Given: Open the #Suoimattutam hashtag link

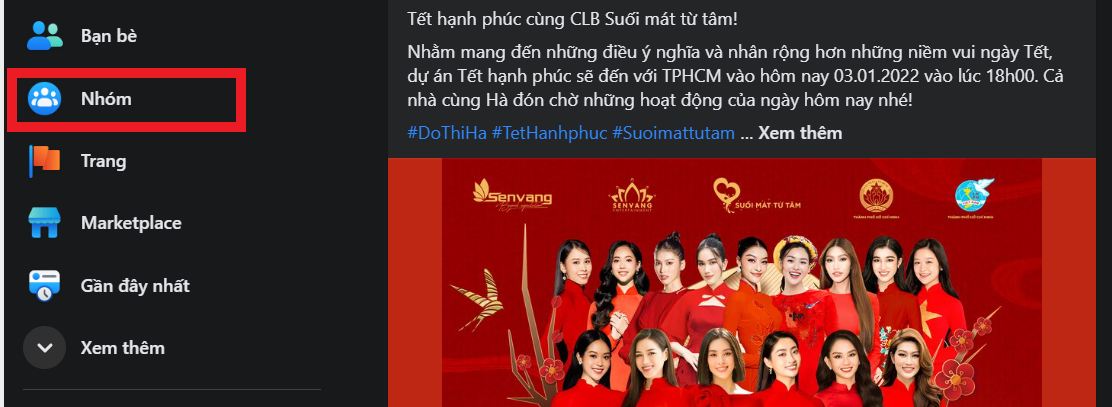Looking at the screenshot, I should (673, 133).
